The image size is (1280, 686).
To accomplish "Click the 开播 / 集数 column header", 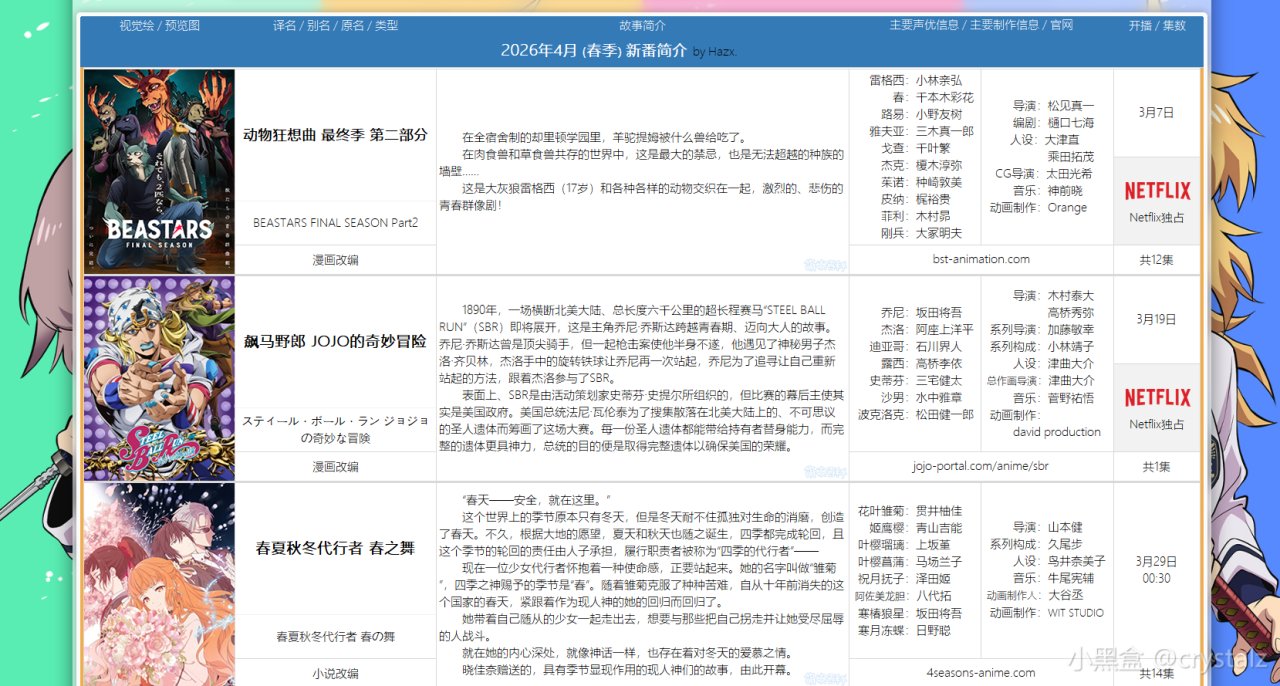I will coord(1157,25).
